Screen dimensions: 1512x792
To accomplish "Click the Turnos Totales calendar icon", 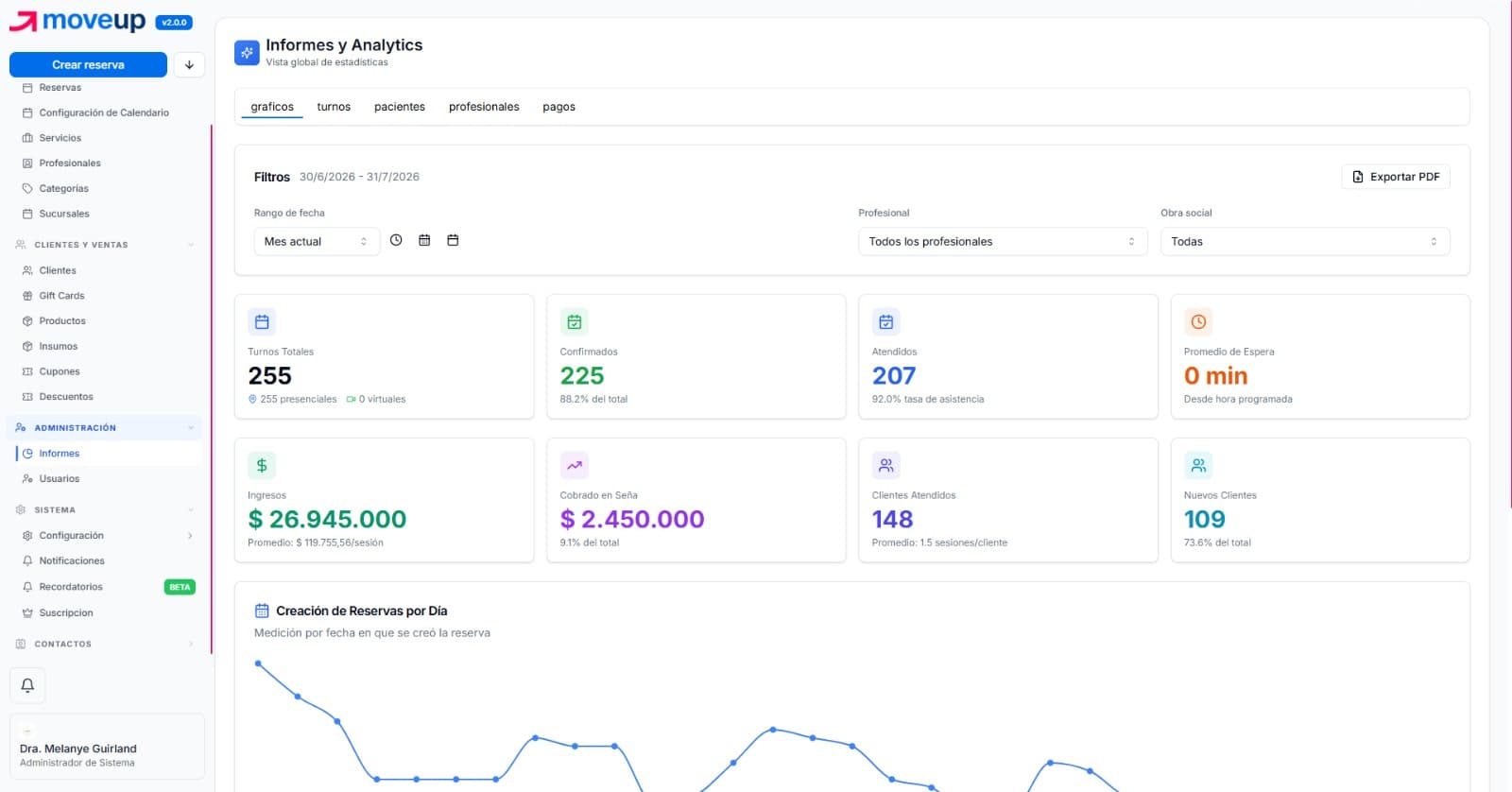I will [262, 321].
